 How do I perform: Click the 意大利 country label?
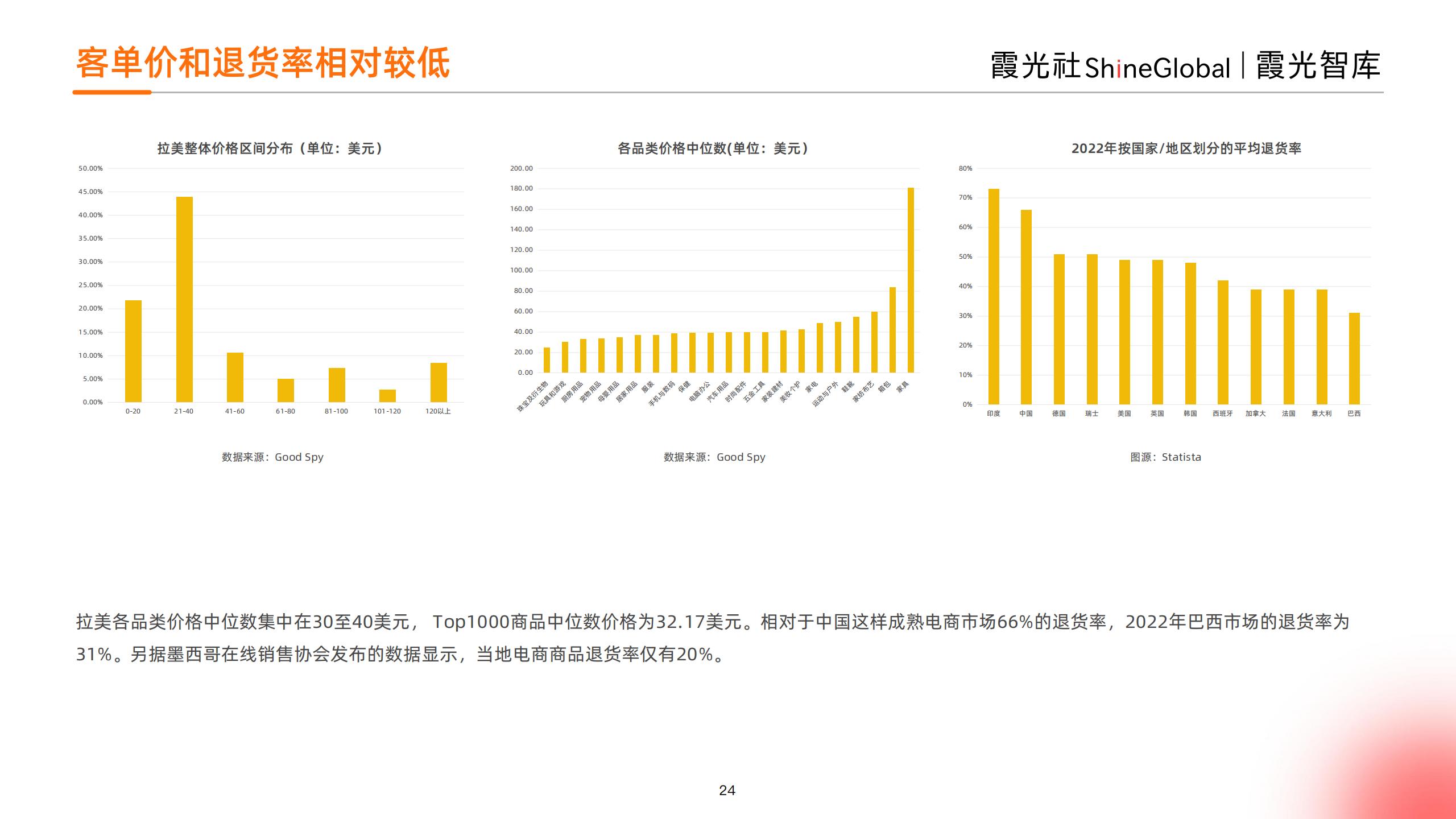(x=1322, y=413)
